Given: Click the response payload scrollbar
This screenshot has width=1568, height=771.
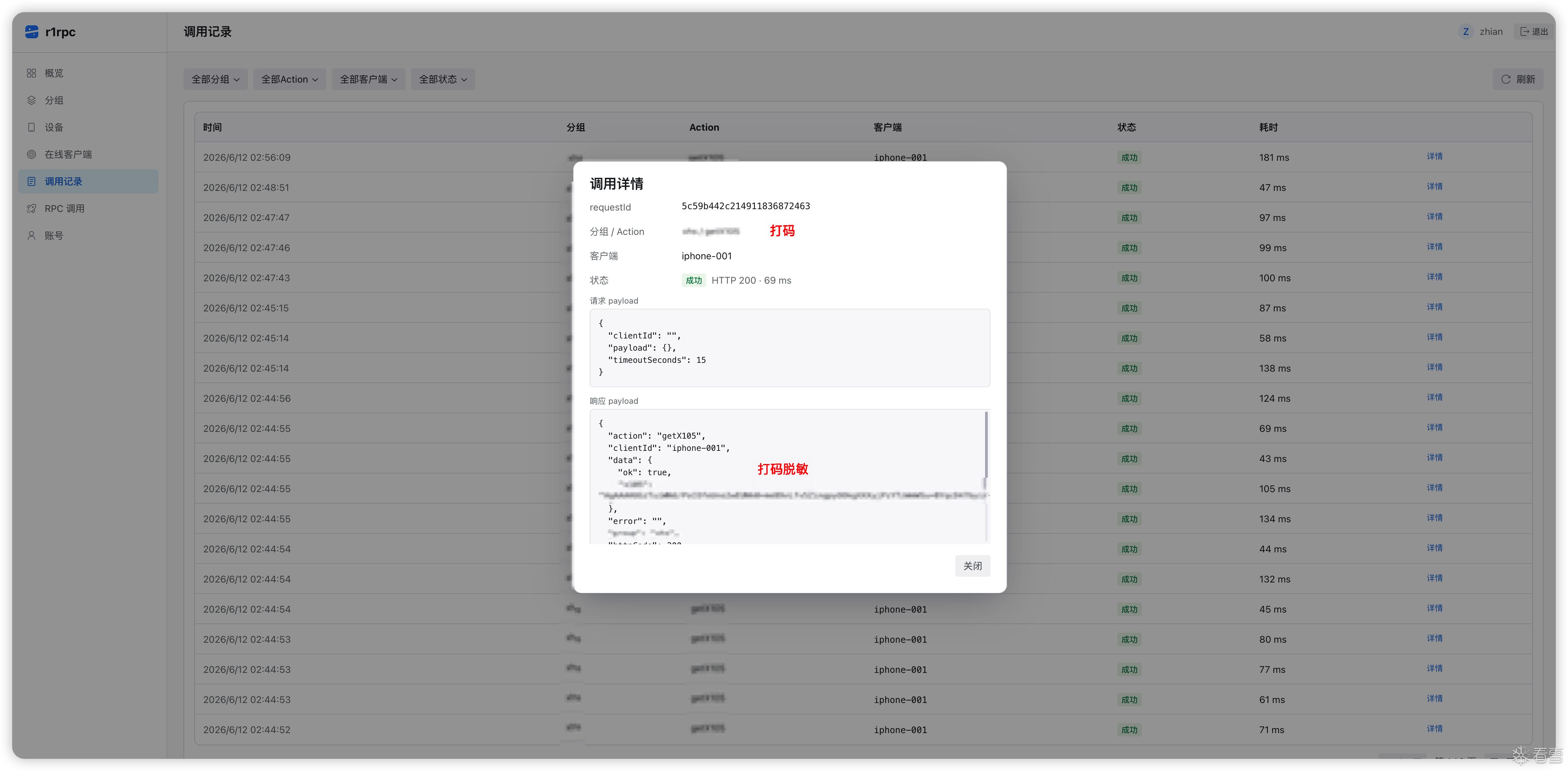Looking at the screenshot, I should point(986,445).
